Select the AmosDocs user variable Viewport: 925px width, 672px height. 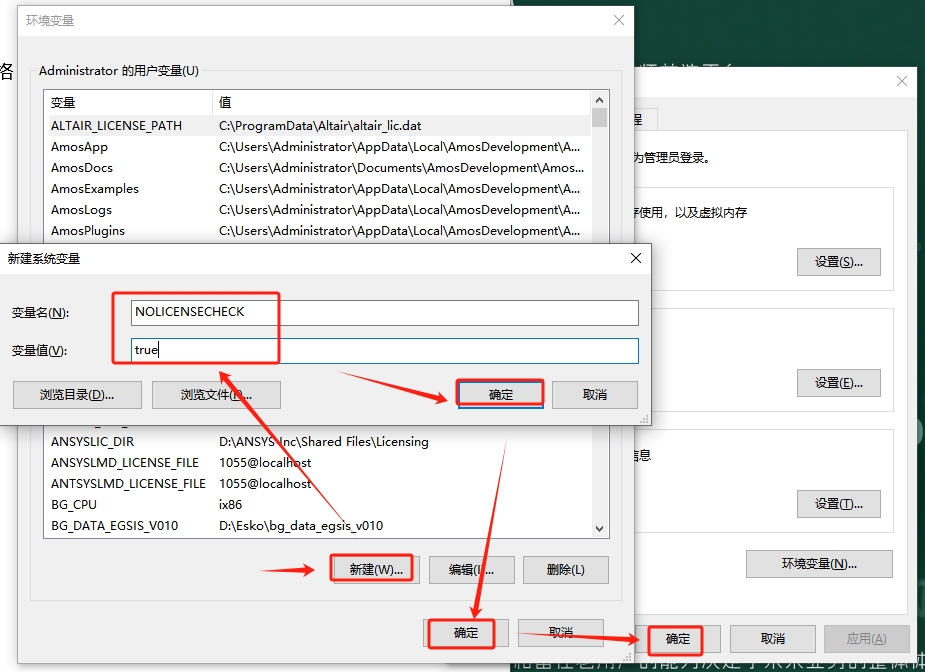click(82, 168)
